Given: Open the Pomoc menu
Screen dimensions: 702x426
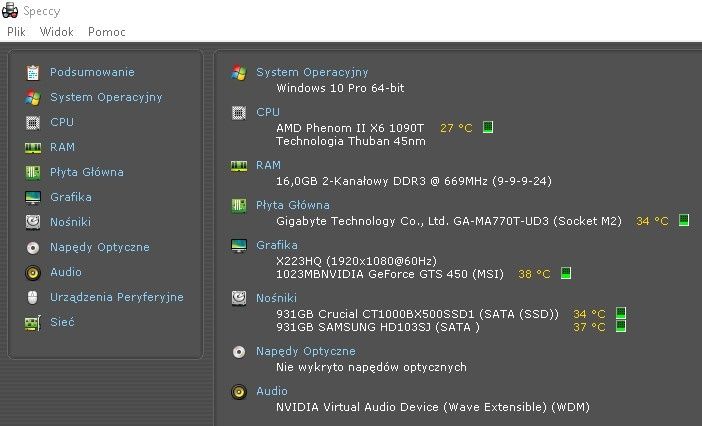Looking at the screenshot, I should (107, 32).
